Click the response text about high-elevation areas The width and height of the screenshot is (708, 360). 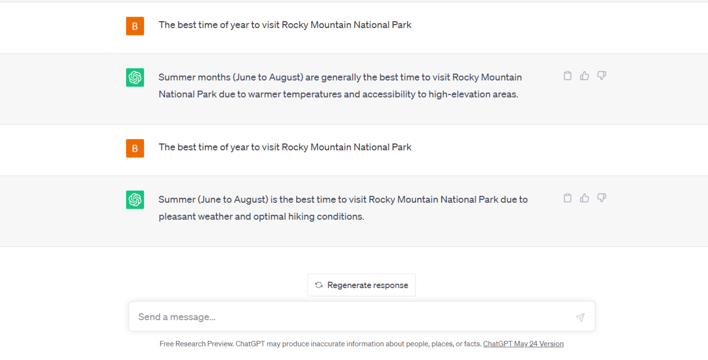coord(340,86)
